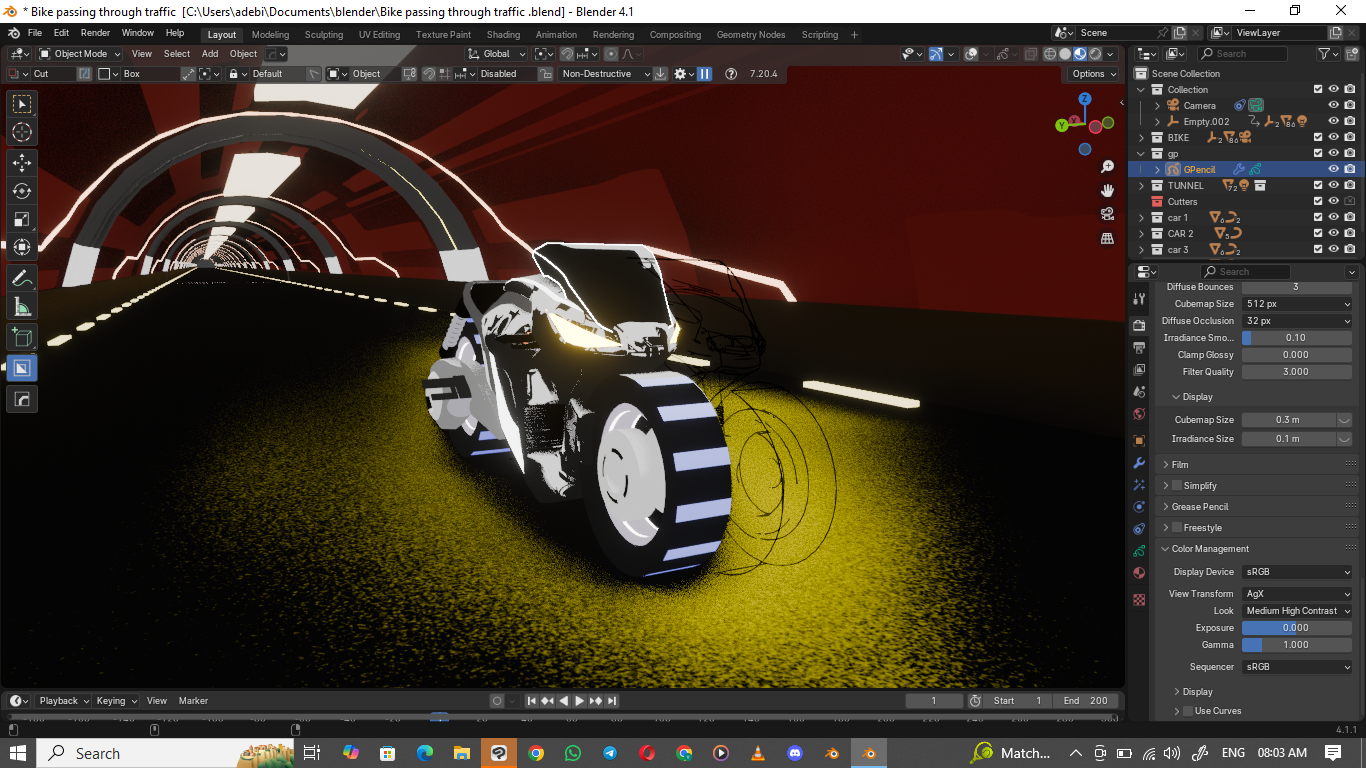
Task: Adjust the Gamma slider
Action: coord(1297,645)
